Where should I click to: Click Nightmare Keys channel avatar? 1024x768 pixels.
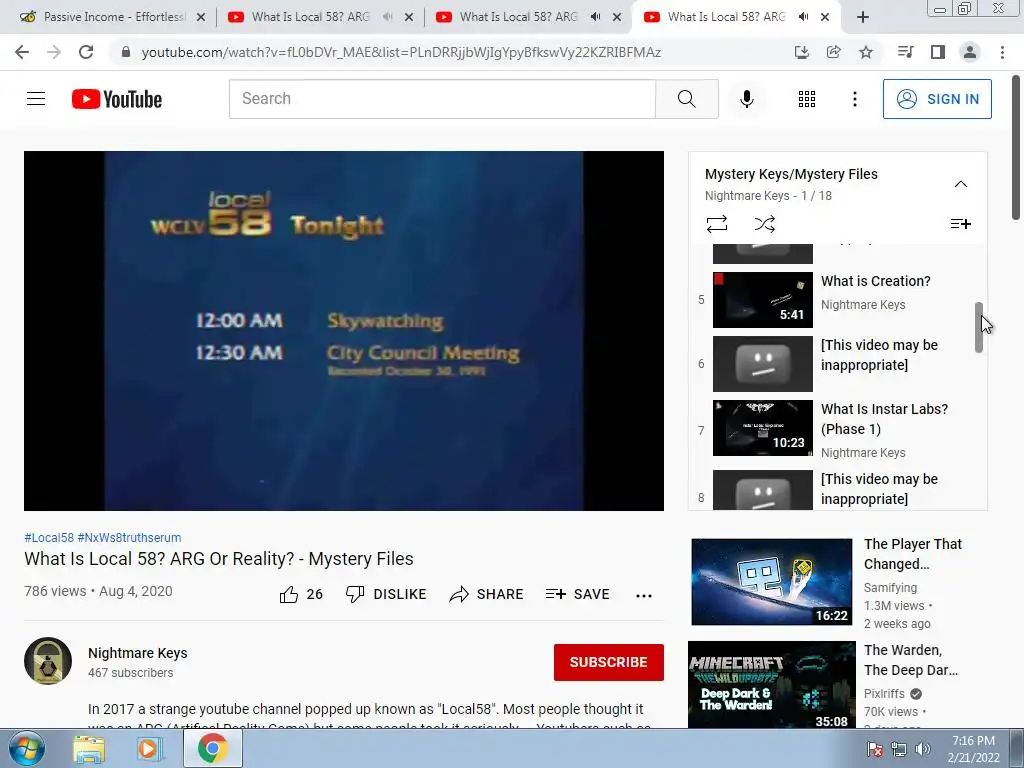(x=48, y=661)
